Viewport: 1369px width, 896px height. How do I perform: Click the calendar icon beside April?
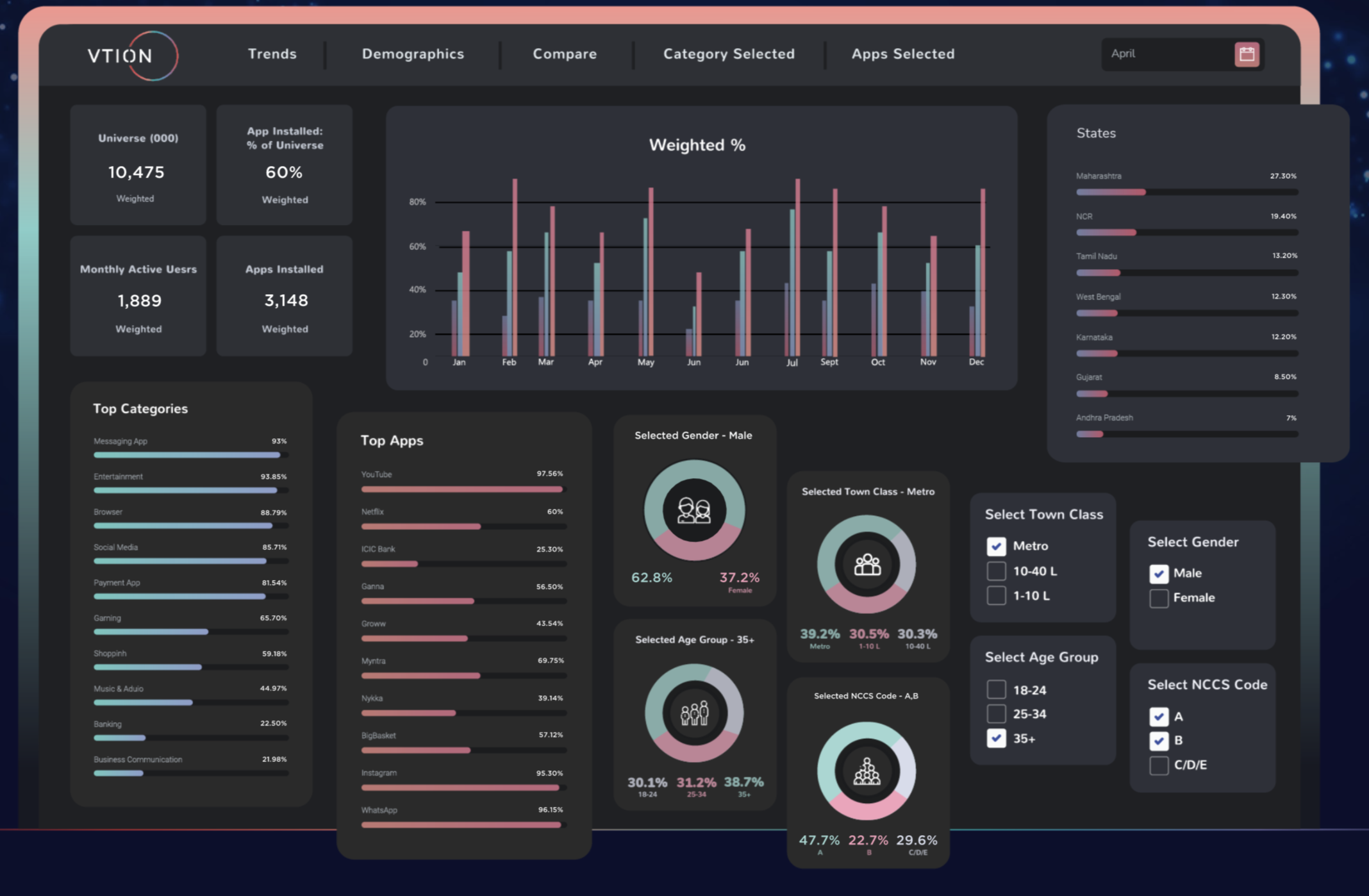coord(1246,54)
